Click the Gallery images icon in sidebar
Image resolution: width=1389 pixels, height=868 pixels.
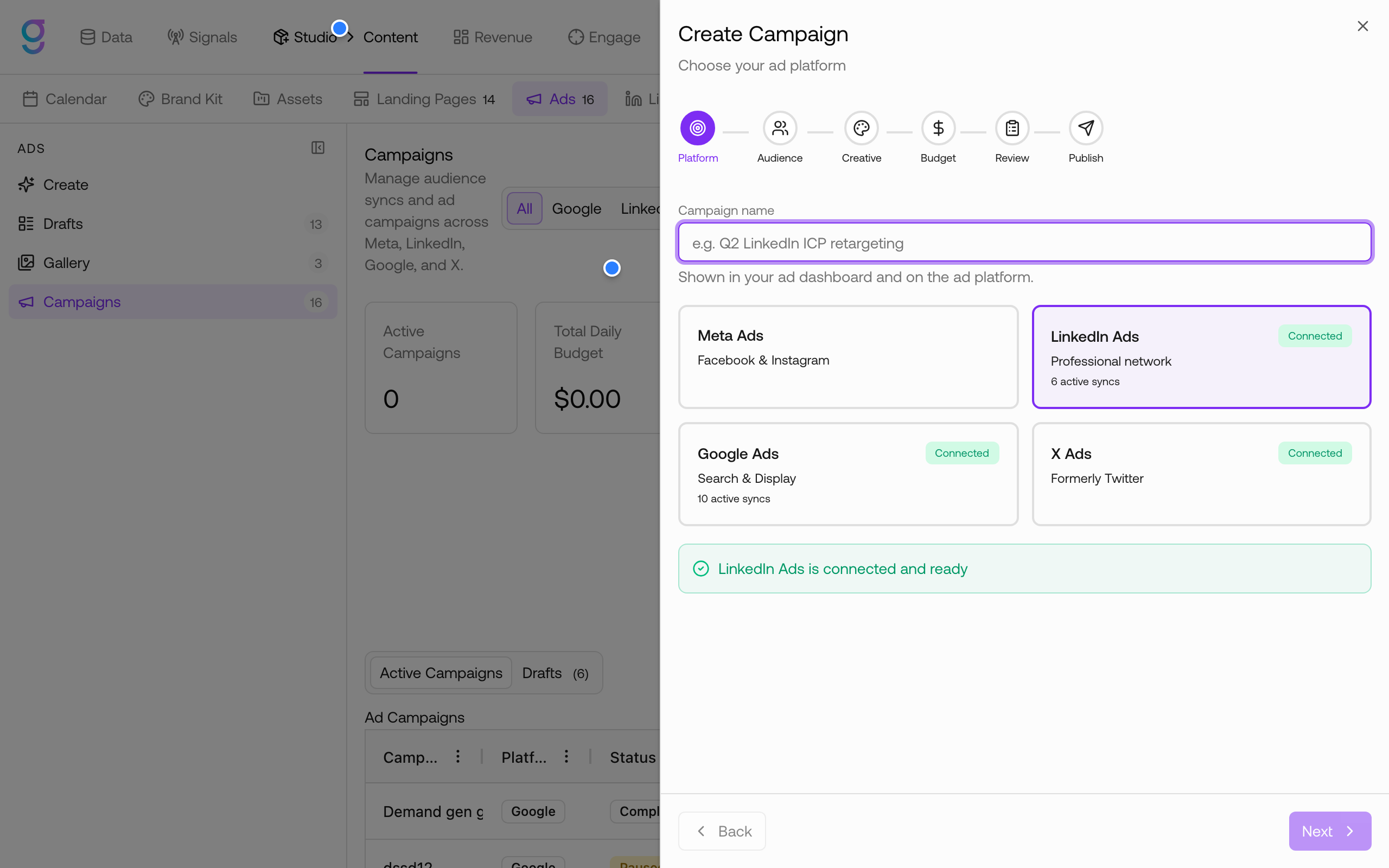pos(26,263)
